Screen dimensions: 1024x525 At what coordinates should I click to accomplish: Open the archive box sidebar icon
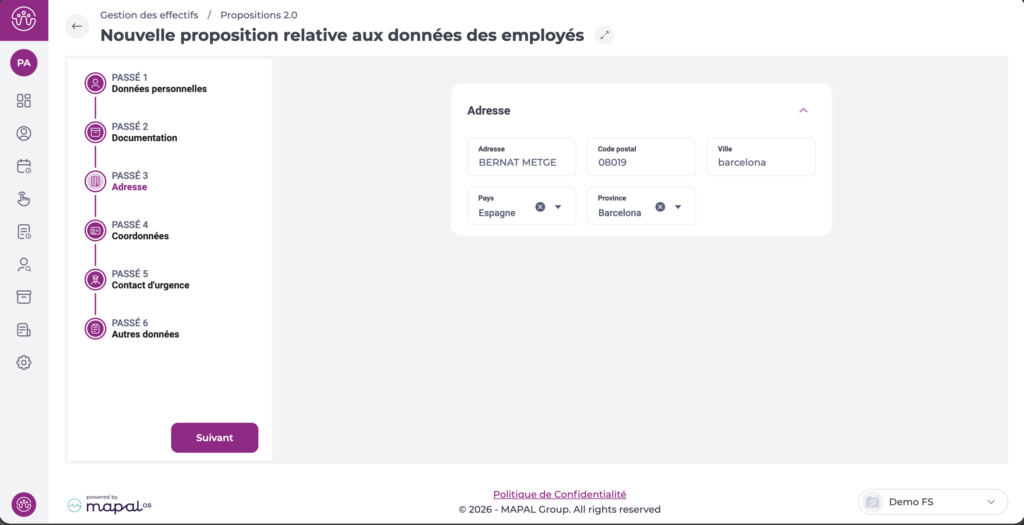(x=24, y=297)
